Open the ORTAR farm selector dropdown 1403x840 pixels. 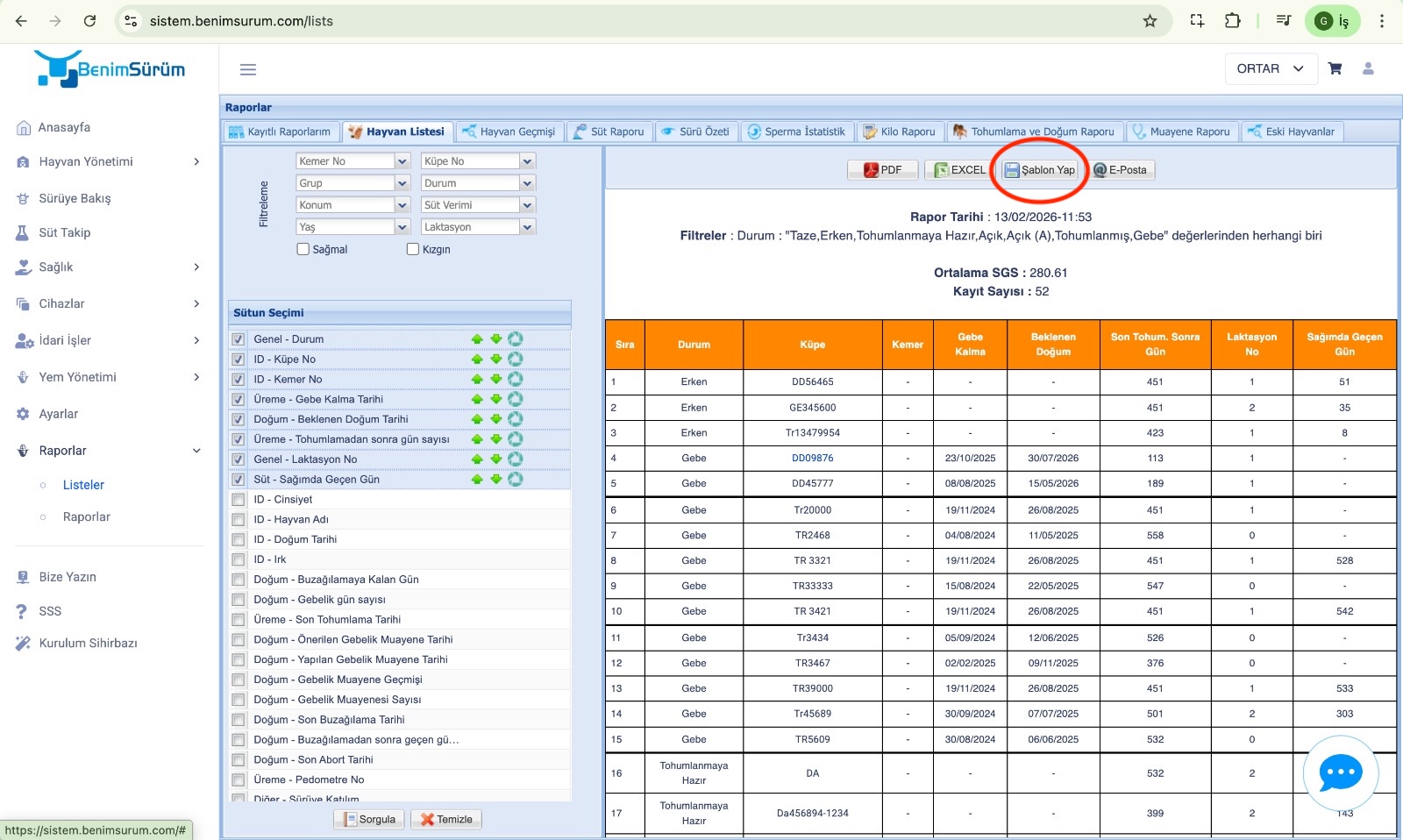[1271, 68]
